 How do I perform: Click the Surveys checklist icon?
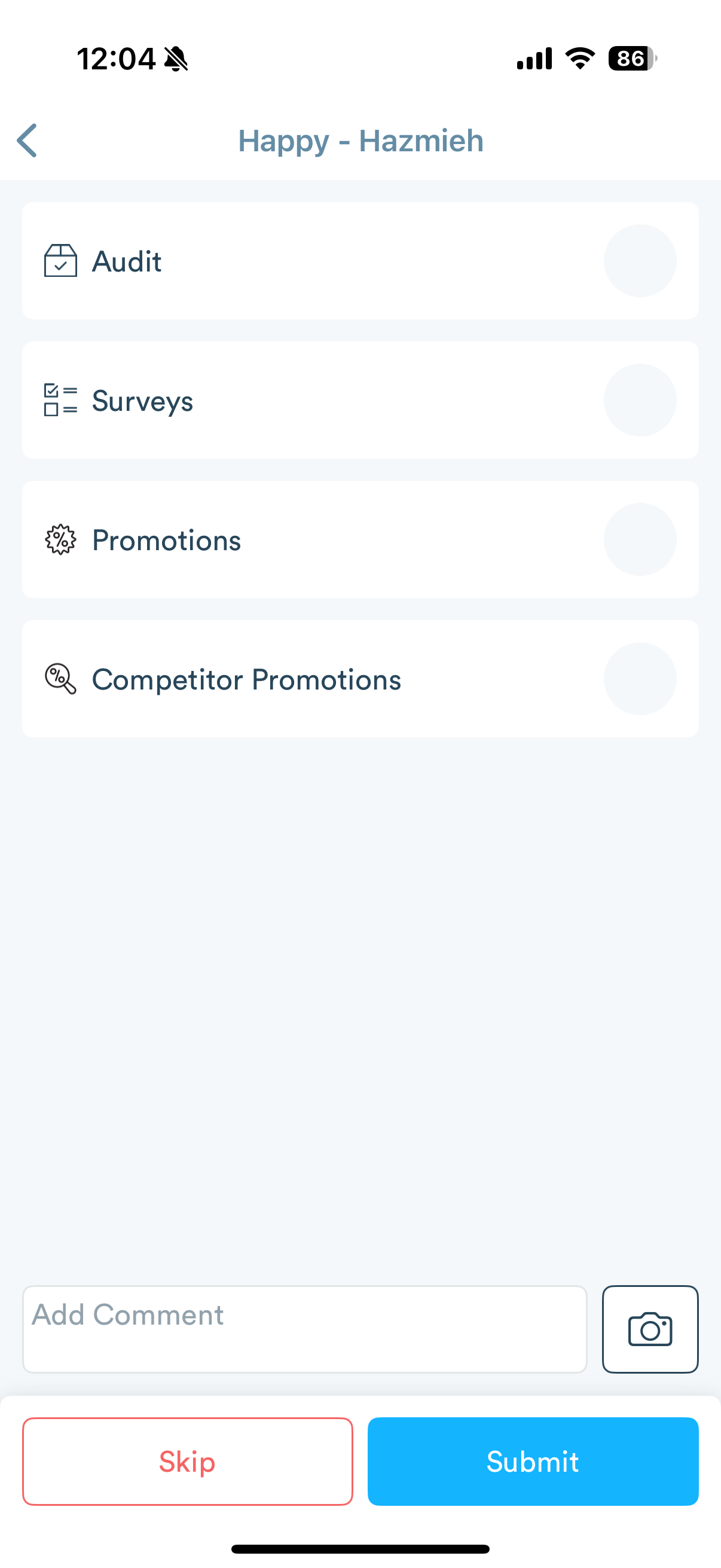coord(60,400)
